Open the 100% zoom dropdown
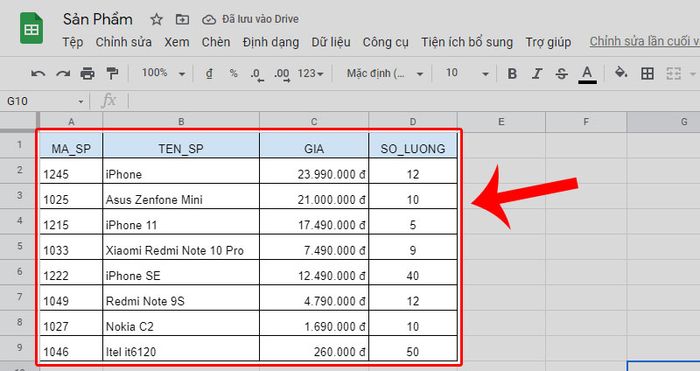The height and width of the screenshot is (371, 700). [163, 73]
